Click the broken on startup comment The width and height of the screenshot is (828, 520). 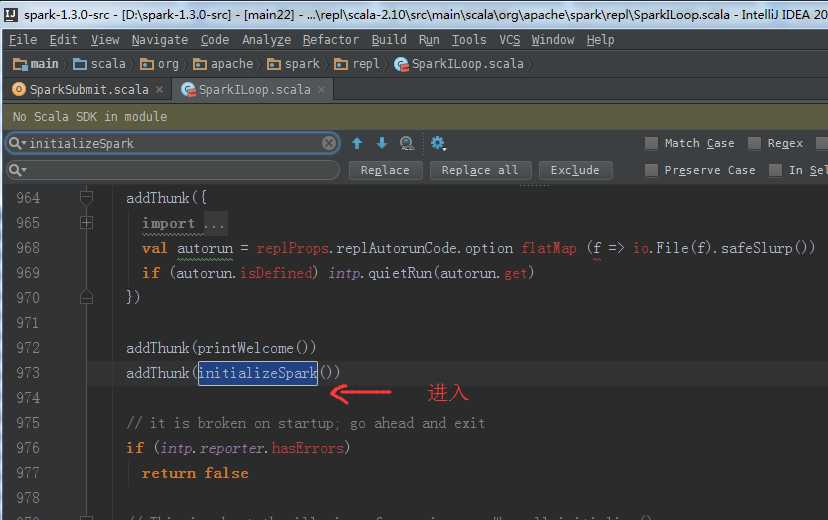[x=306, y=423]
